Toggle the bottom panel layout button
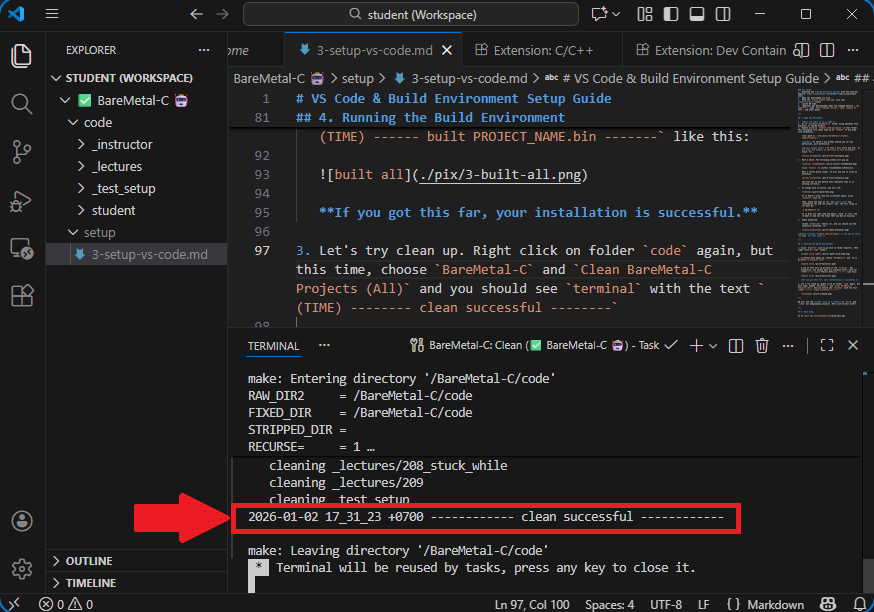This screenshot has height=612, width=874. click(698, 15)
